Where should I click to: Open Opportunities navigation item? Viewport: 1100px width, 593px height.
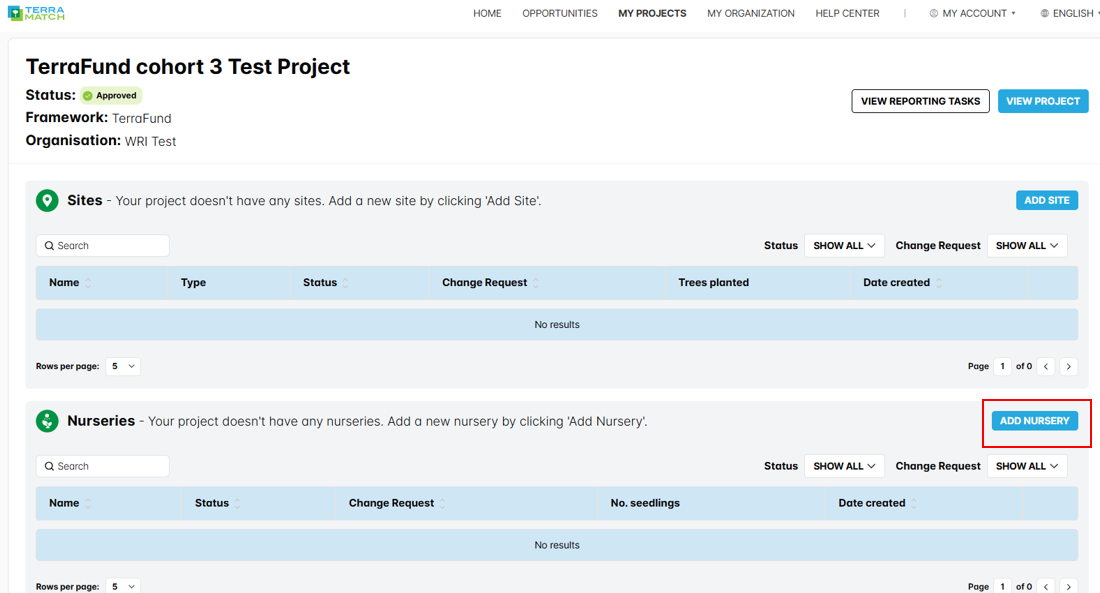click(x=560, y=13)
